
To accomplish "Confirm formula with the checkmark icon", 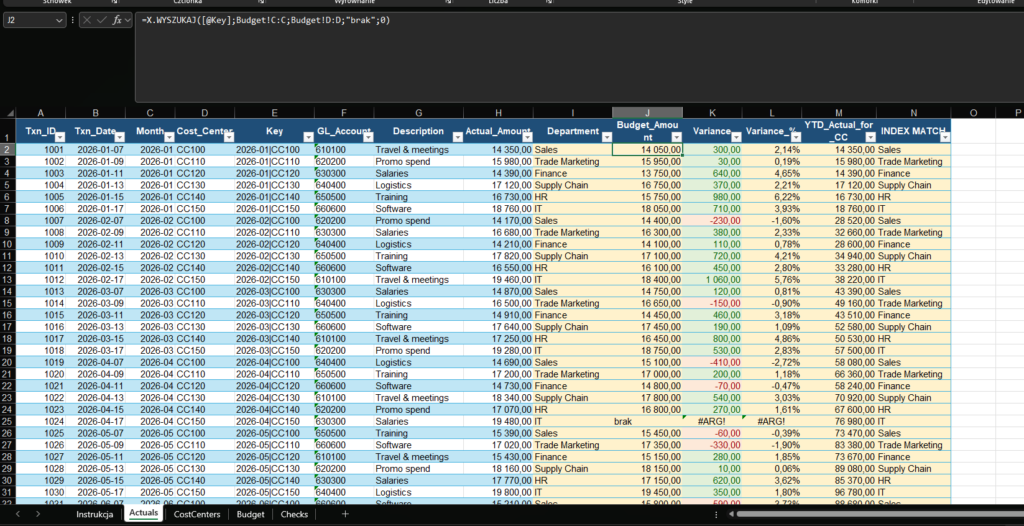I will click(x=102, y=20).
